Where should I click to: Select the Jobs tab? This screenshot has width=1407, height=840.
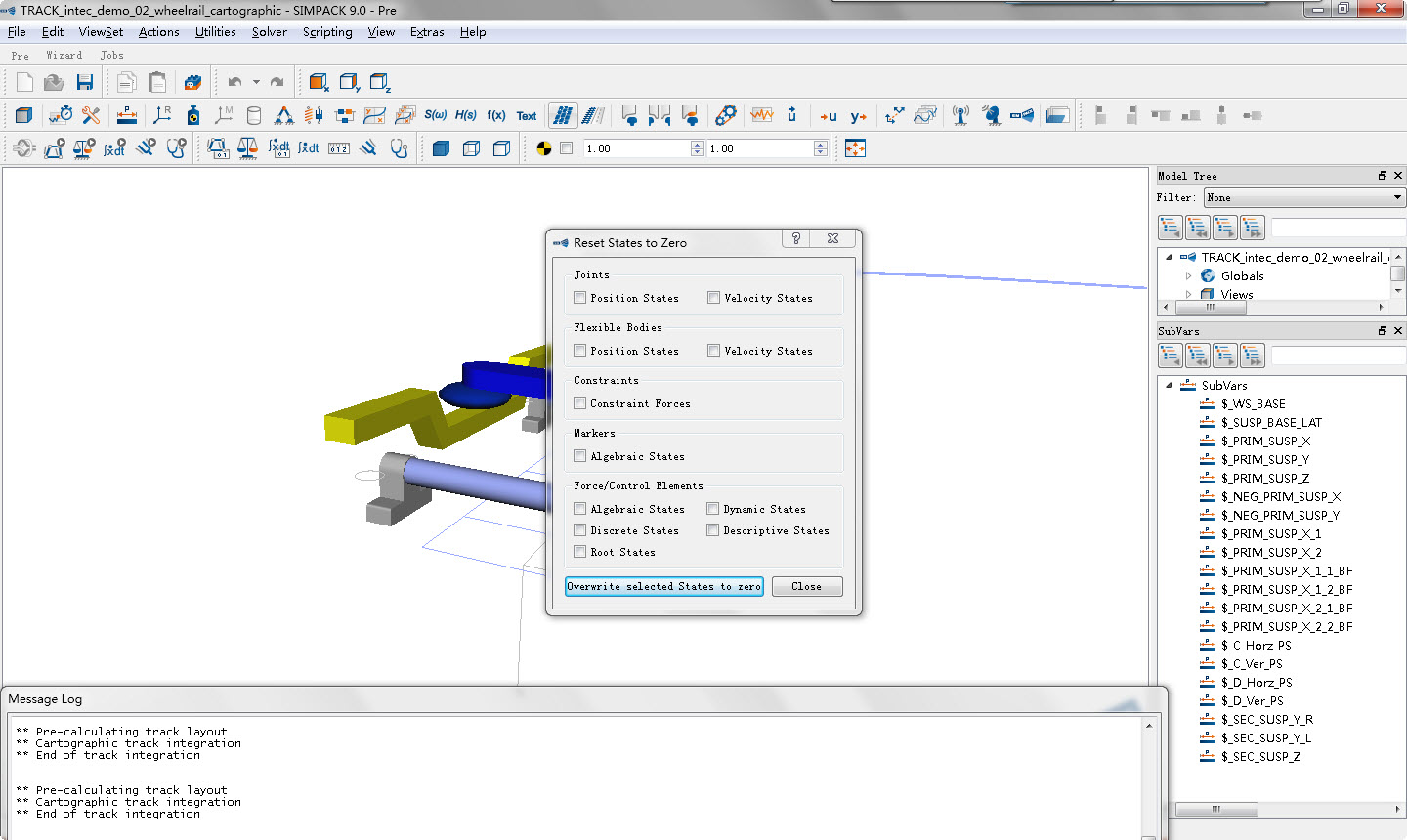point(112,56)
